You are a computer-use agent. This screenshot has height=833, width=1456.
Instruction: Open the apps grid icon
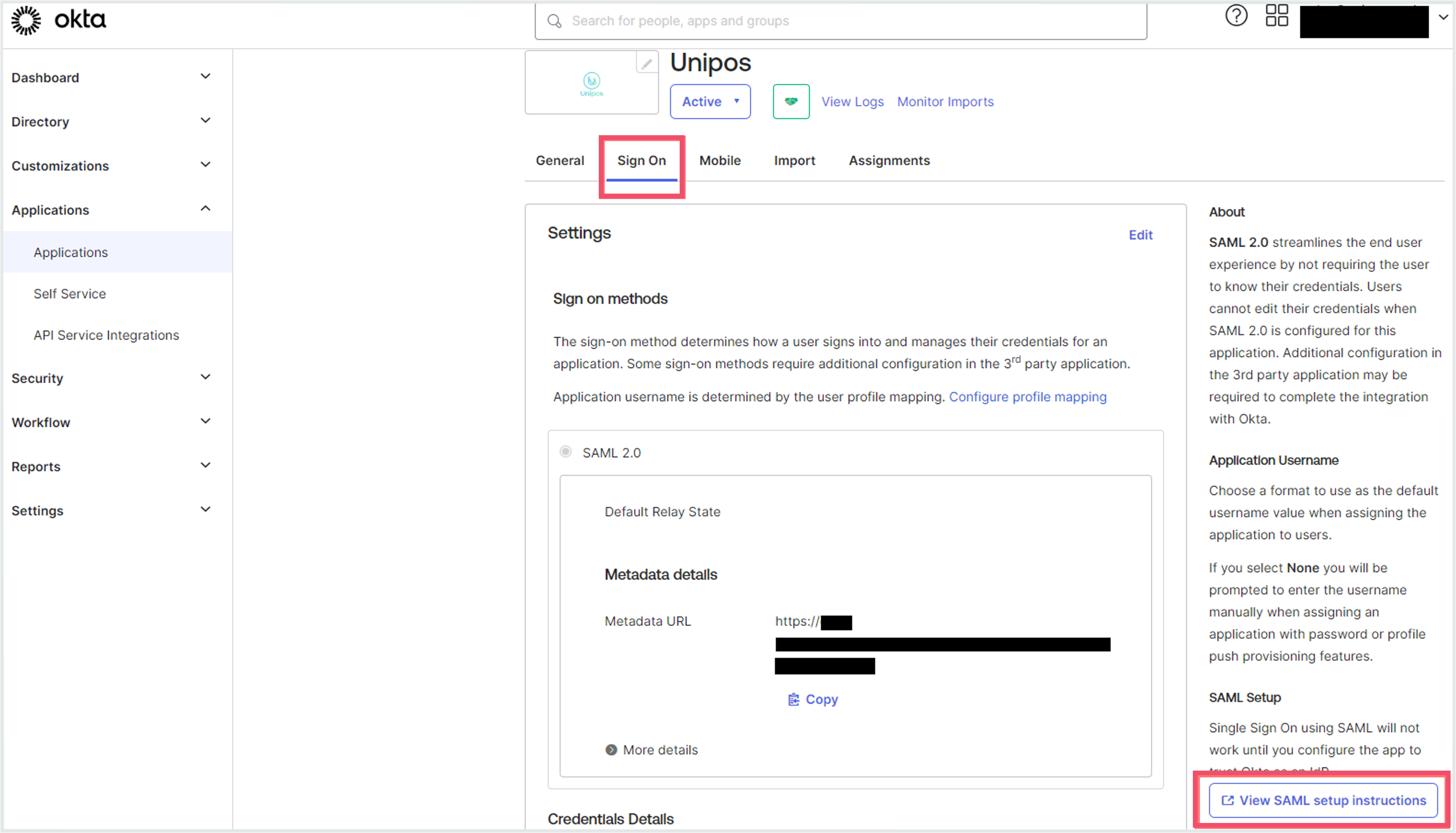click(1276, 15)
